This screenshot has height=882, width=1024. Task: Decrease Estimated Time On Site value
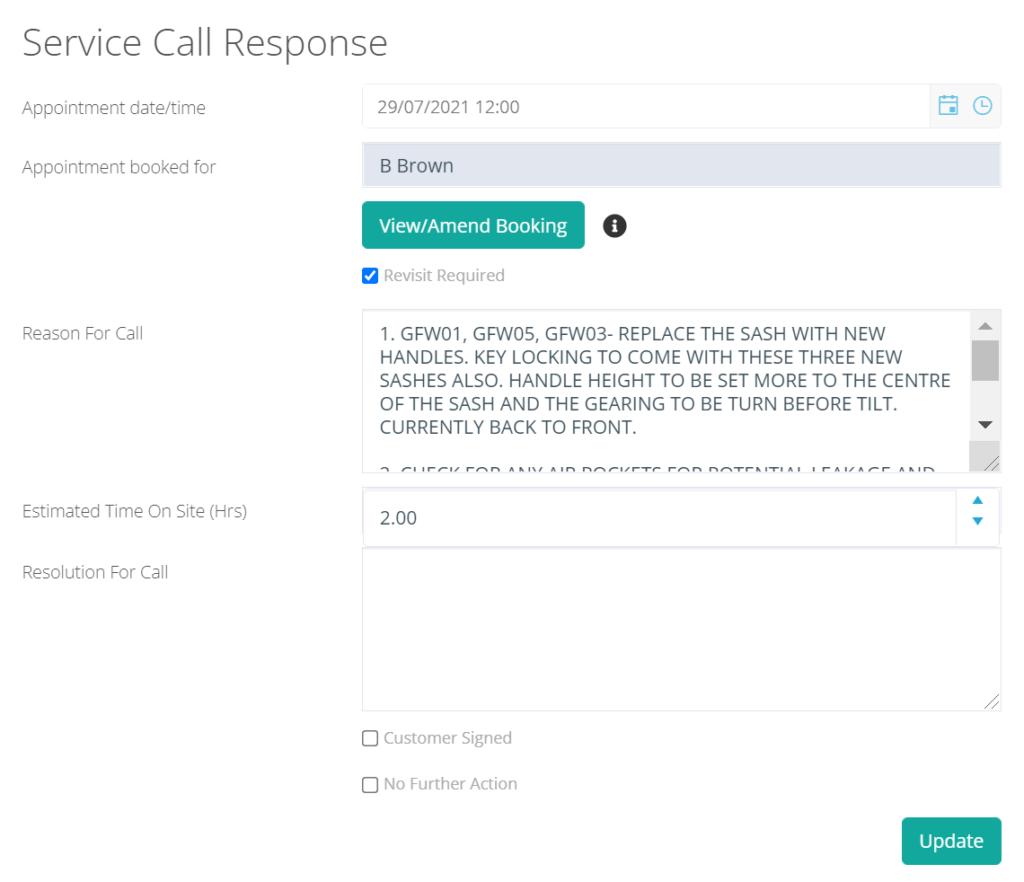(x=978, y=521)
